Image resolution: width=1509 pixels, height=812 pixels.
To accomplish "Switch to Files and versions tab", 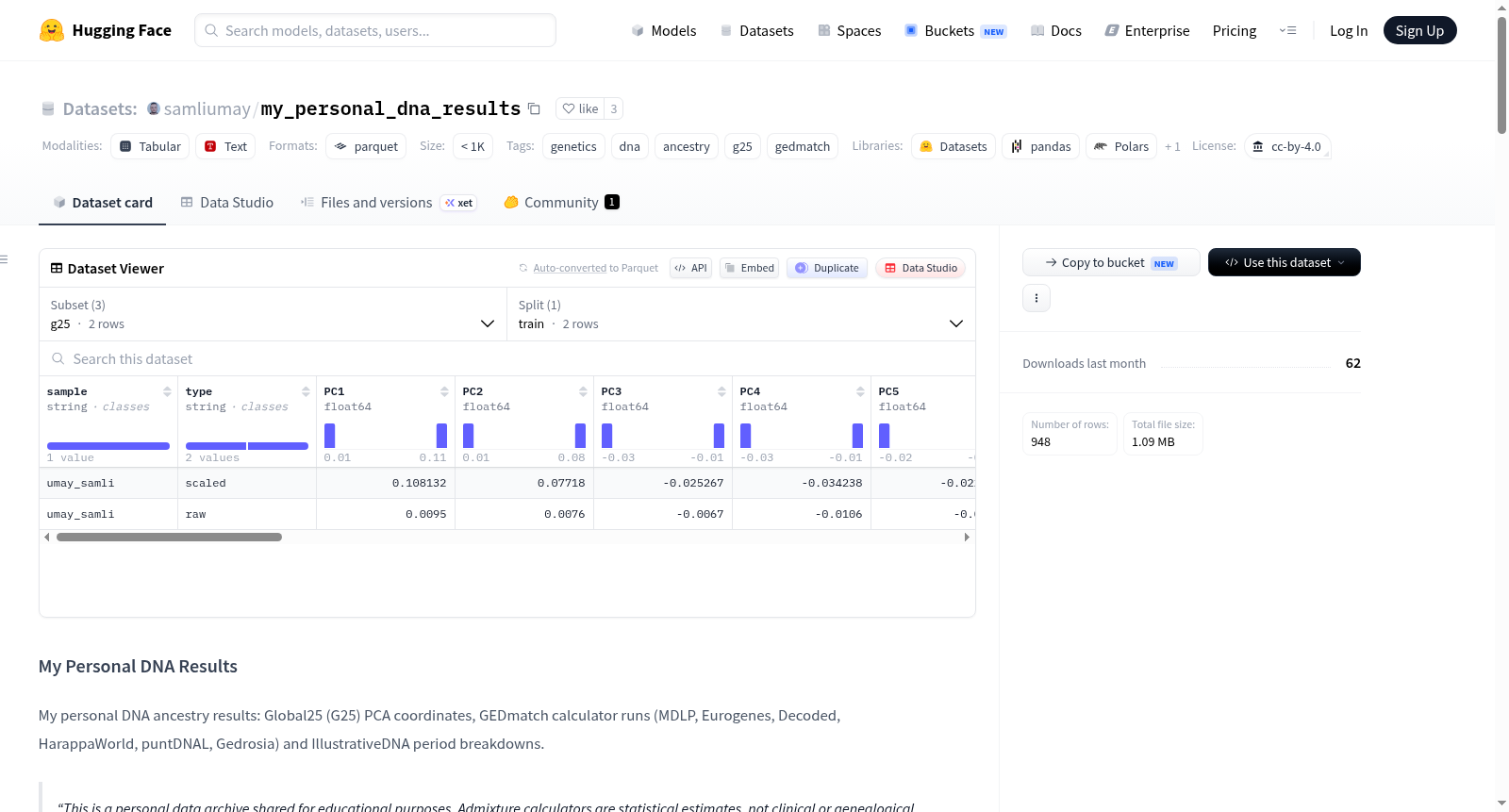I will 389,202.
